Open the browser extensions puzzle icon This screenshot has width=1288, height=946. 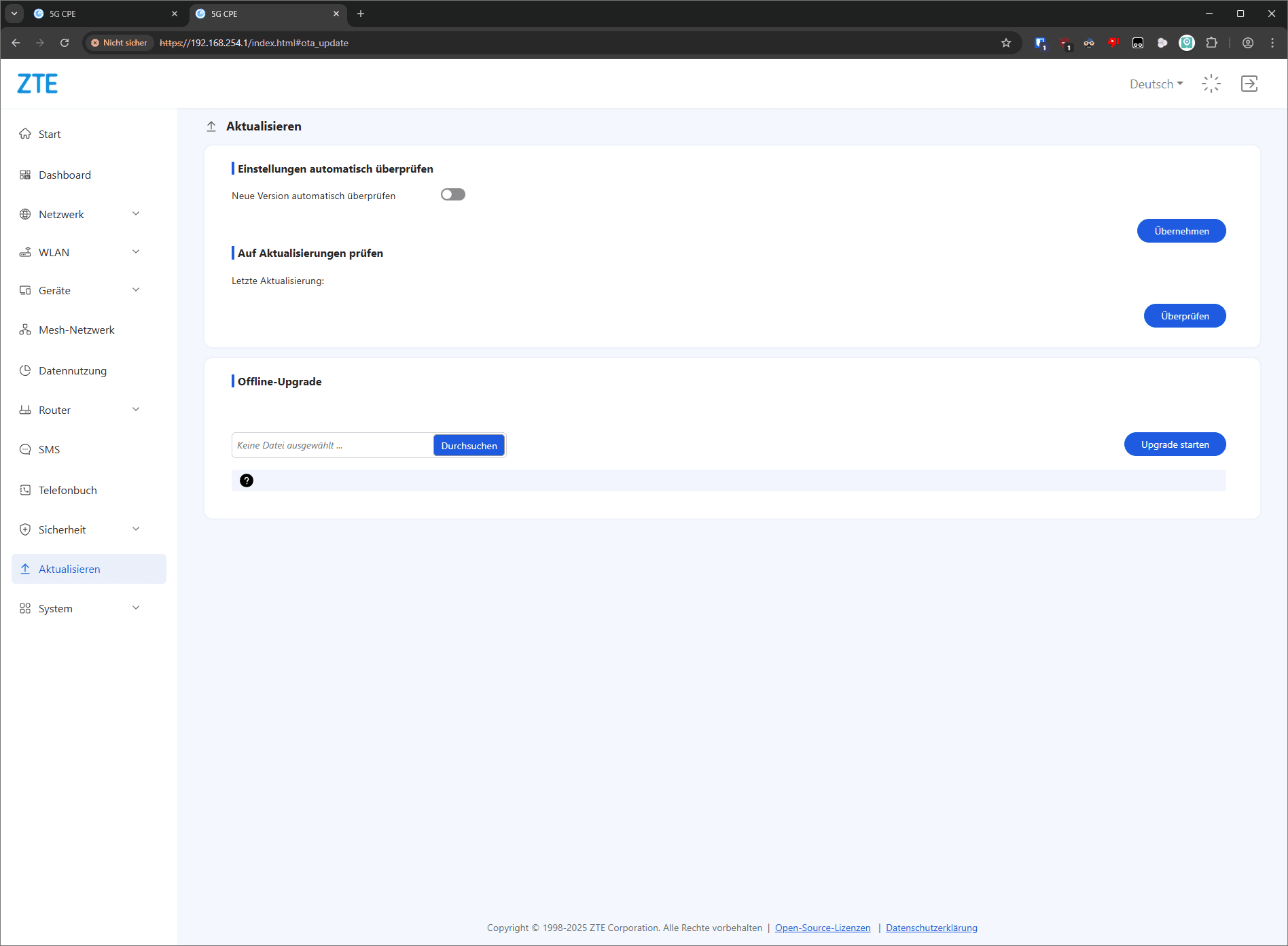pos(1211,43)
